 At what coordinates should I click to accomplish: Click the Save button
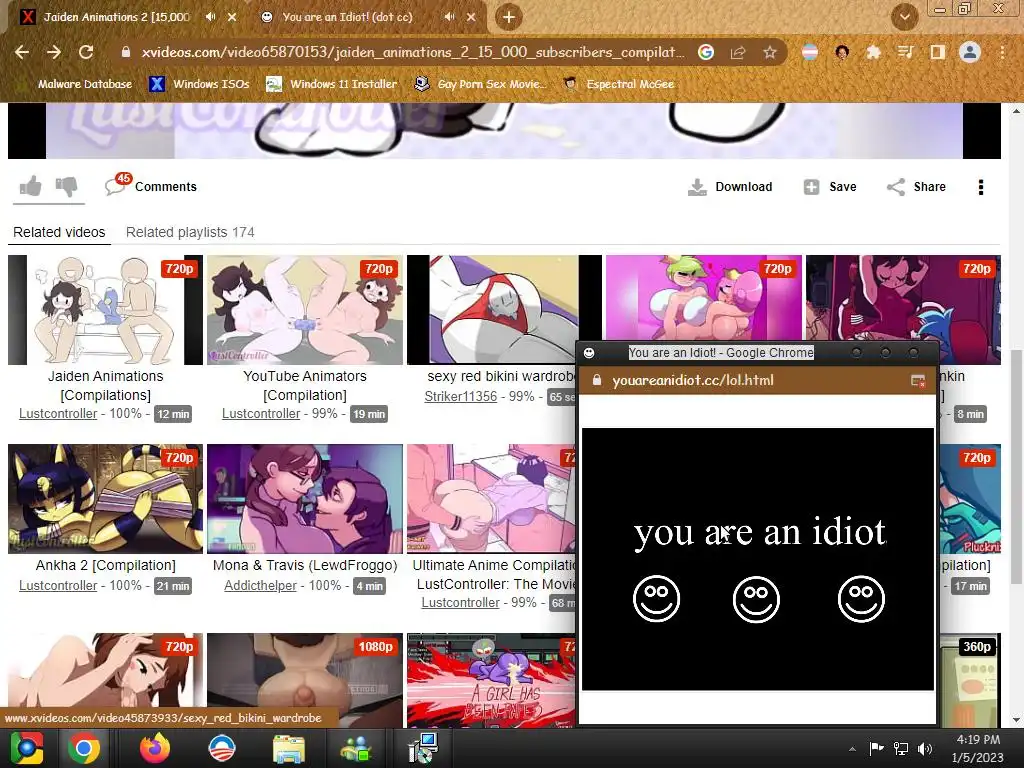point(829,187)
